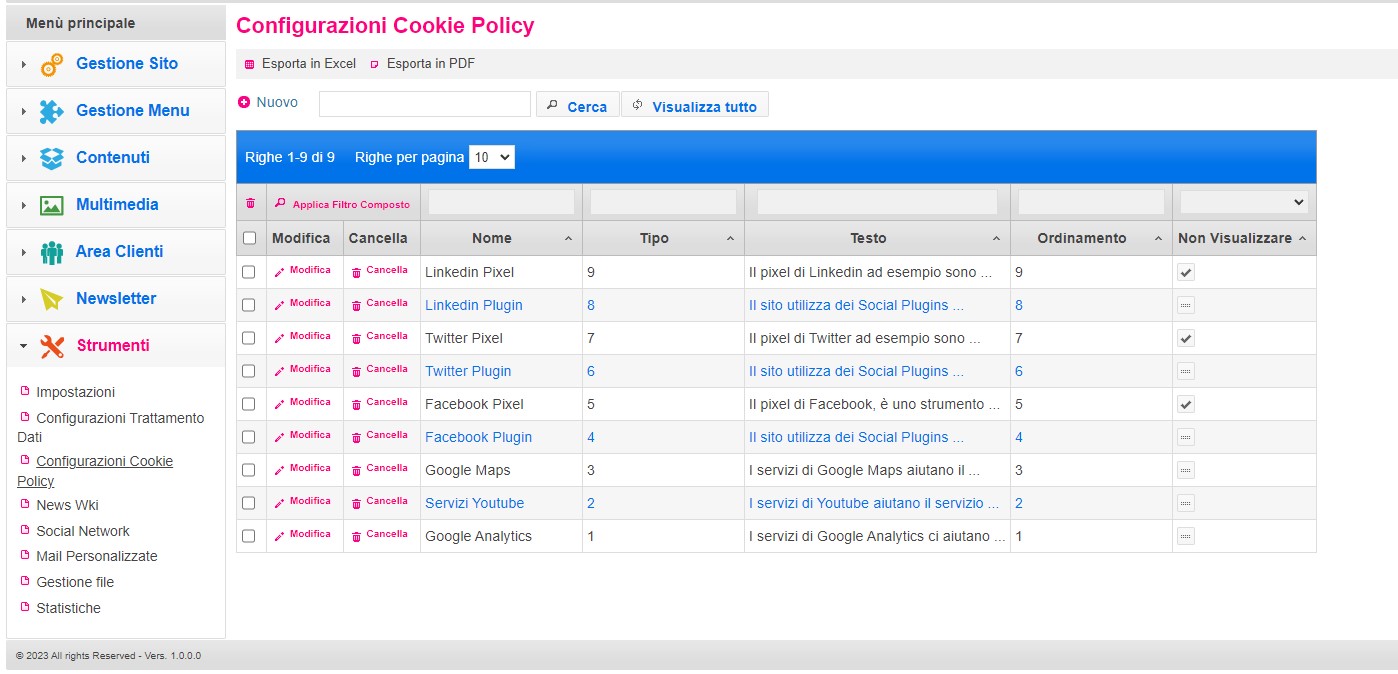Image resolution: width=1398 pixels, height=674 pixels.
Task: Select the Twitter Pixel row checkbox
Action: click(x=249, y=338)
